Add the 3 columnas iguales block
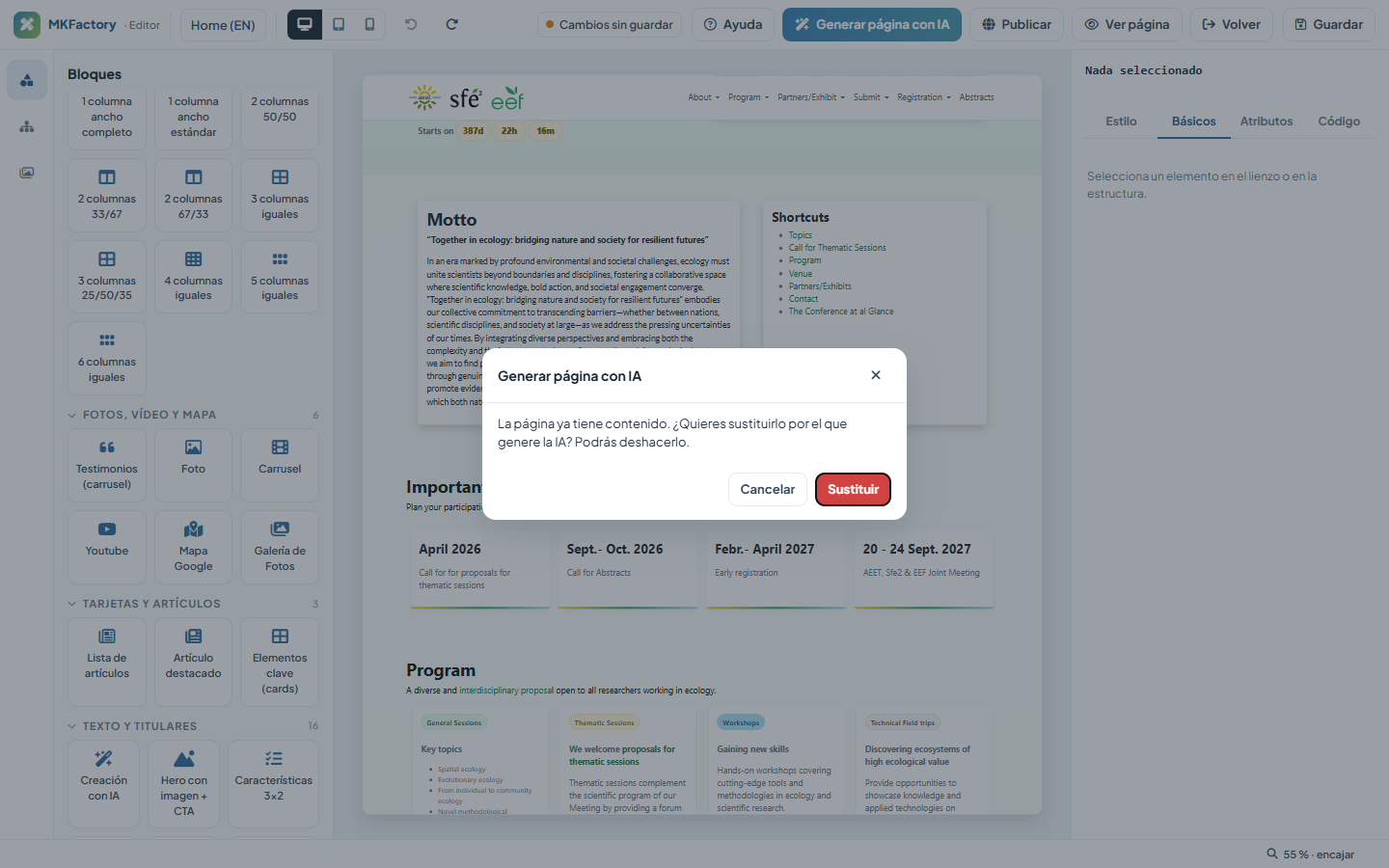 click(x=280, y=196)
